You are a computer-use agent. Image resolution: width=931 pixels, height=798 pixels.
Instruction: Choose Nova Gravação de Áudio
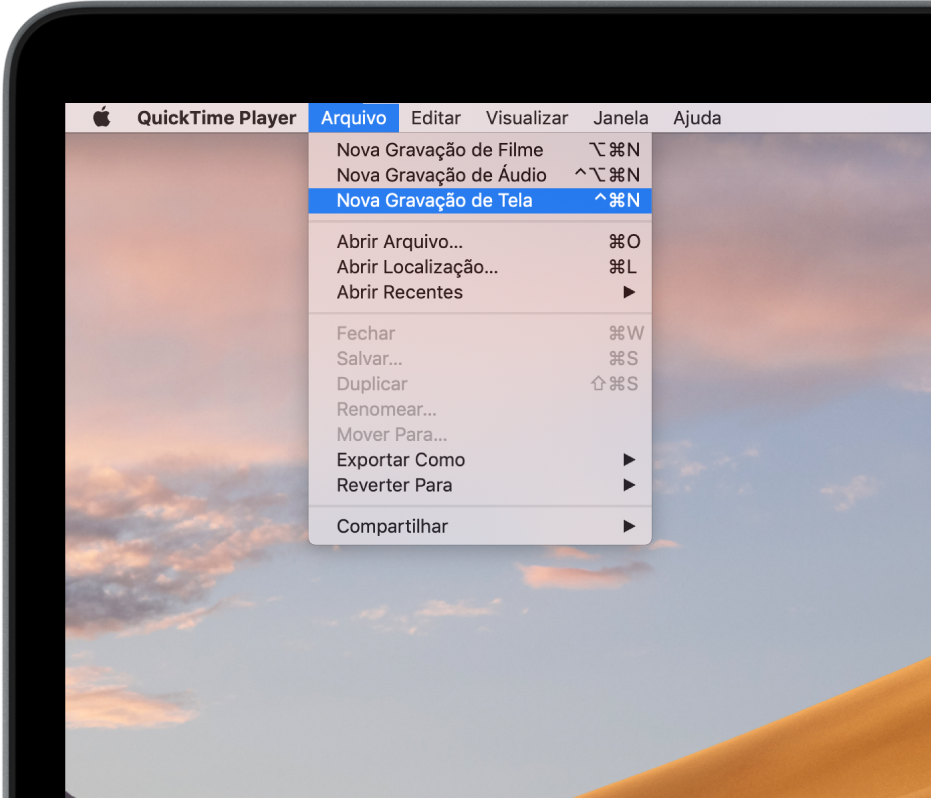[x=480, y=175]
